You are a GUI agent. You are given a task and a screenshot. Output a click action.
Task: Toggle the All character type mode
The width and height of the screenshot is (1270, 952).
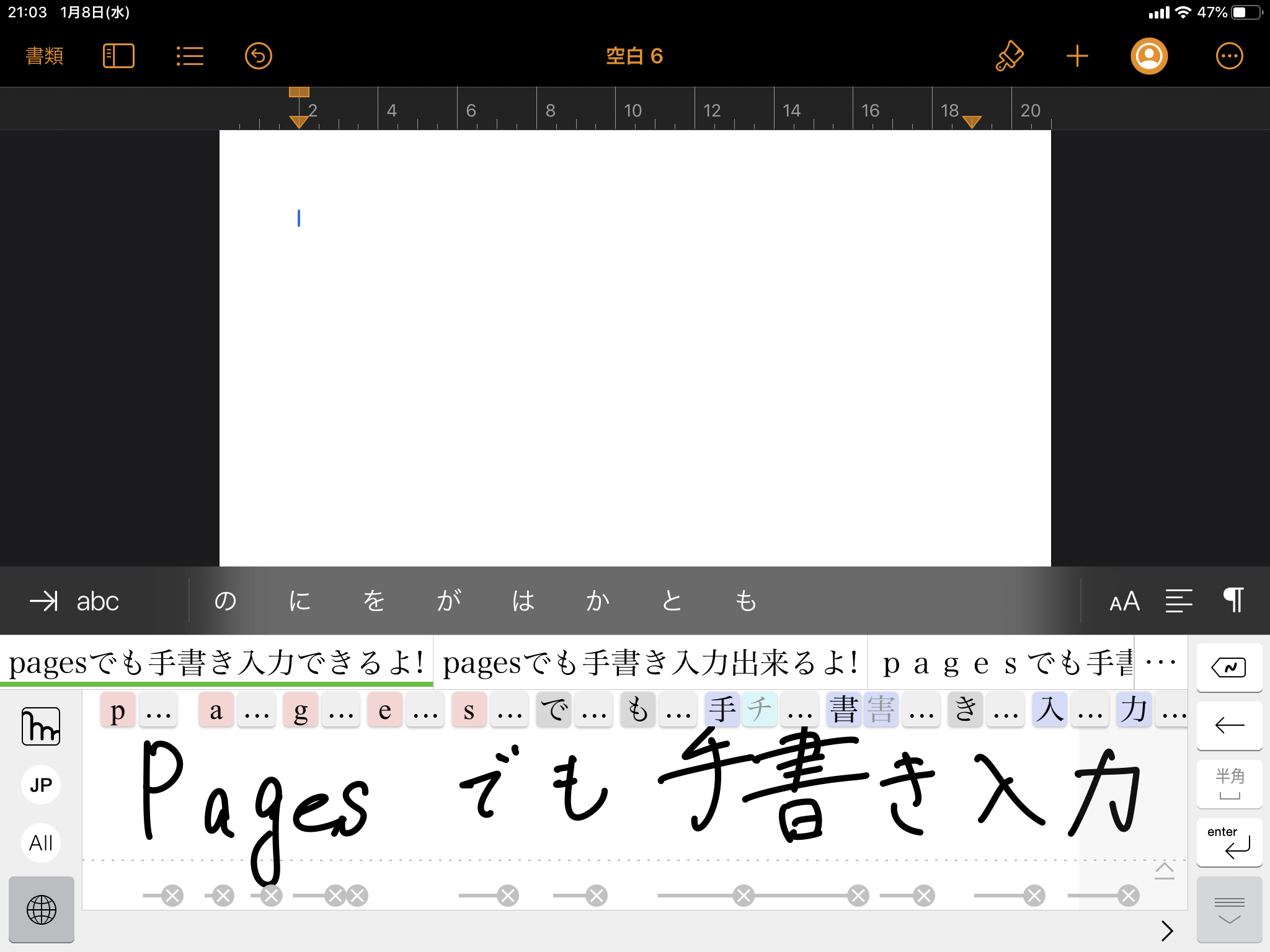click(41, 843)
